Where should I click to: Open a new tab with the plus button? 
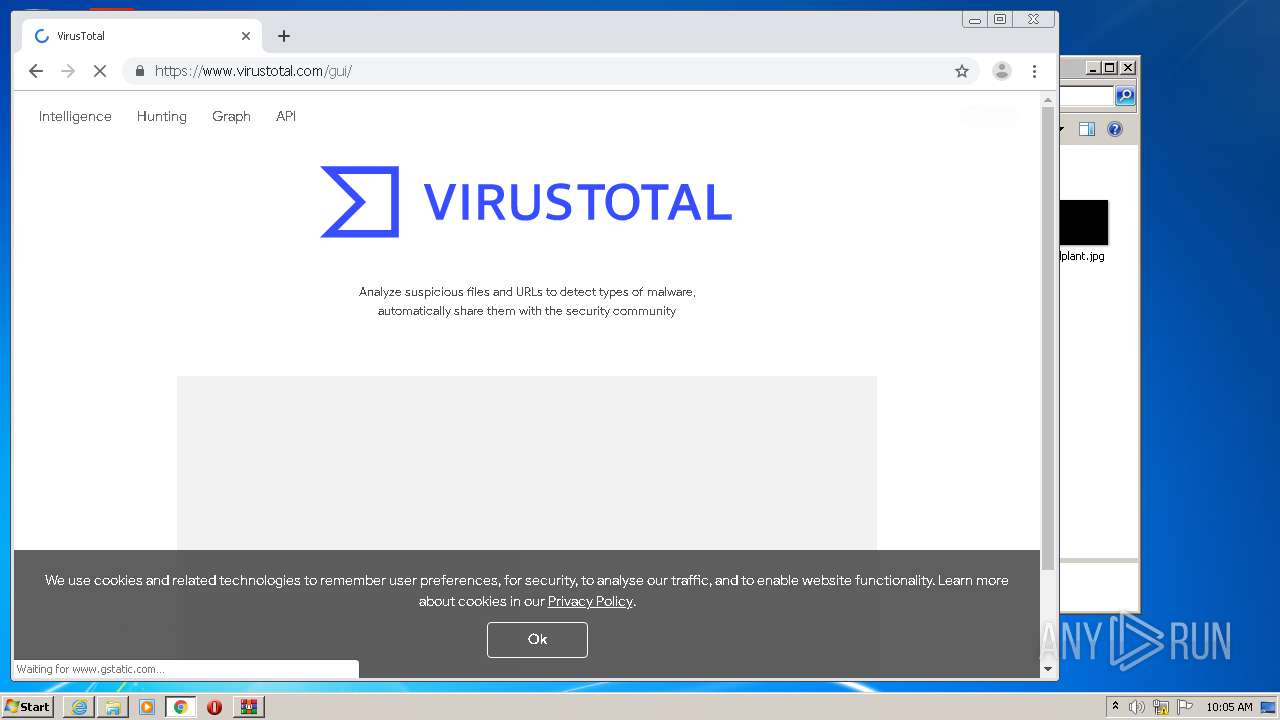coord(284,36)
